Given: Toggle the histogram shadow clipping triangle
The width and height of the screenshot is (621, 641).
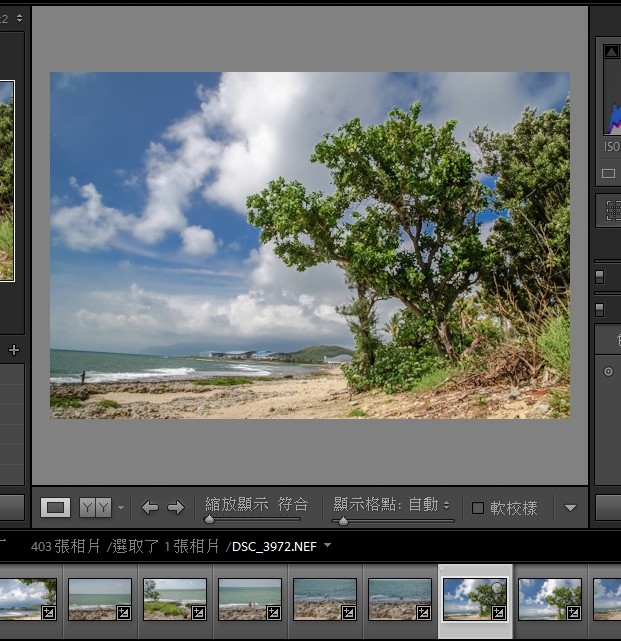Looking at the screenshot, I should [612, 52].
